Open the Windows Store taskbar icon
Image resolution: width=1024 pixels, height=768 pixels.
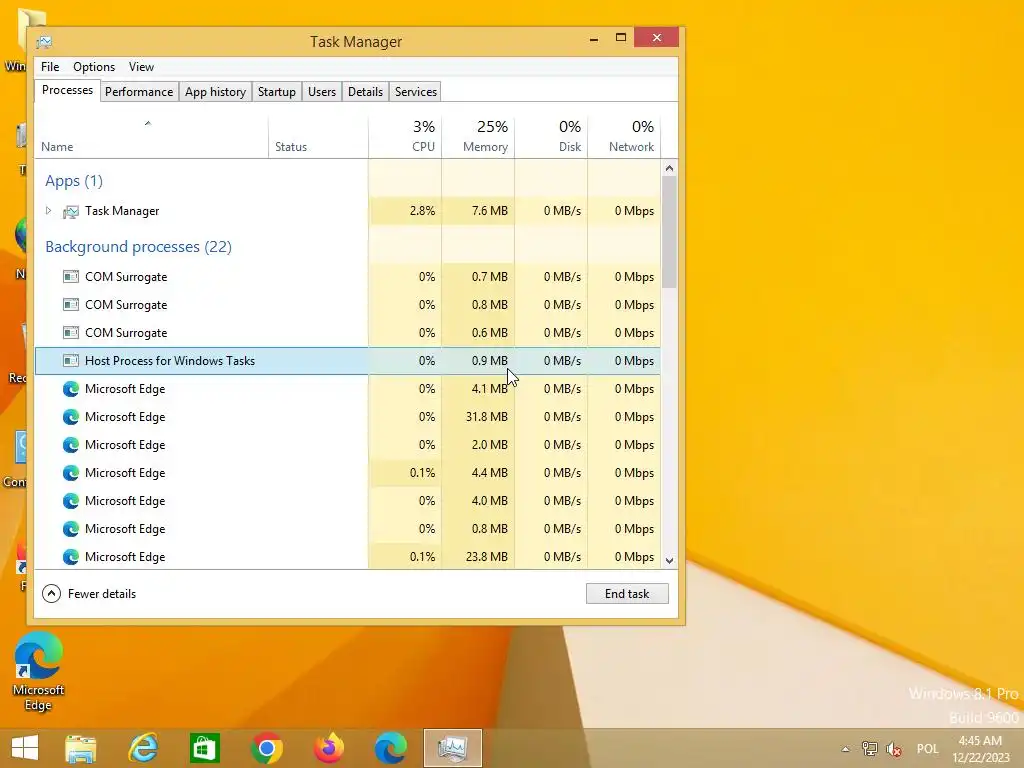point(204,748)
